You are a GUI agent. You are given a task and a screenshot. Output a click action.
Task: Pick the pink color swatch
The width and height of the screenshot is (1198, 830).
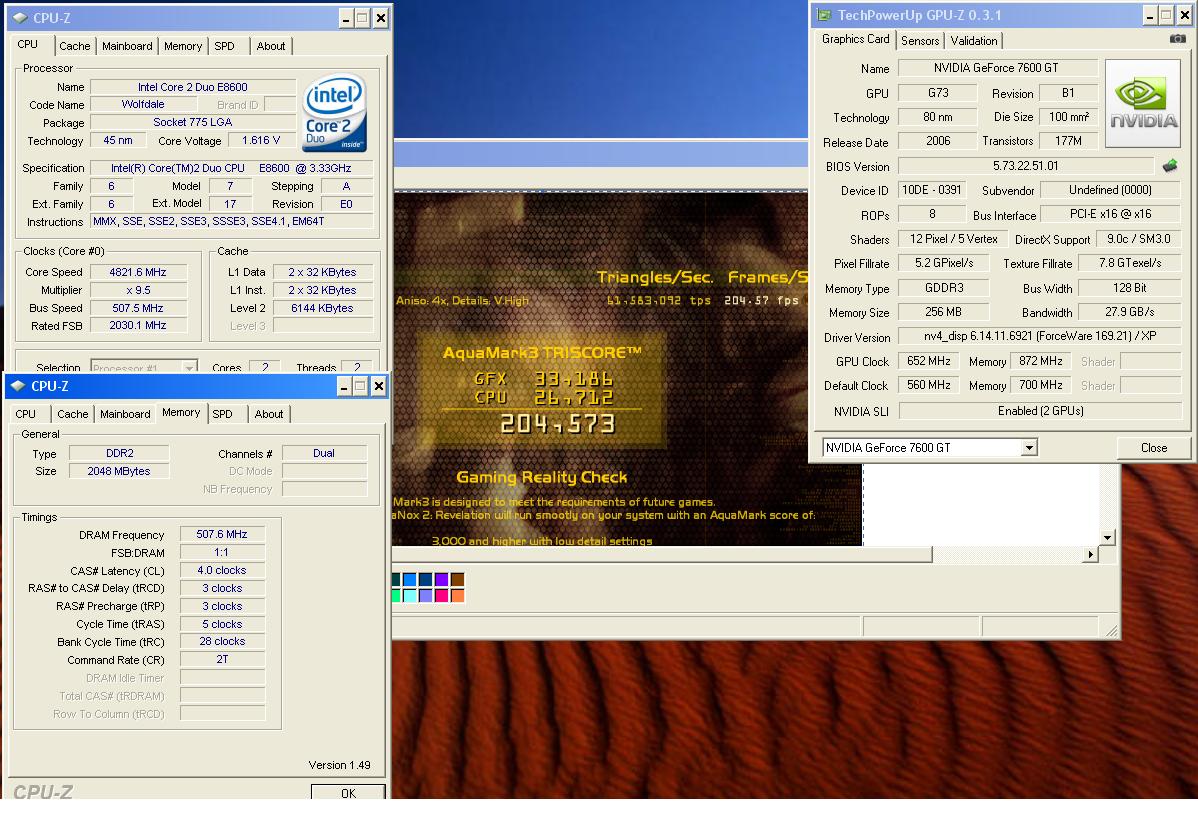(x=442, y=595)
